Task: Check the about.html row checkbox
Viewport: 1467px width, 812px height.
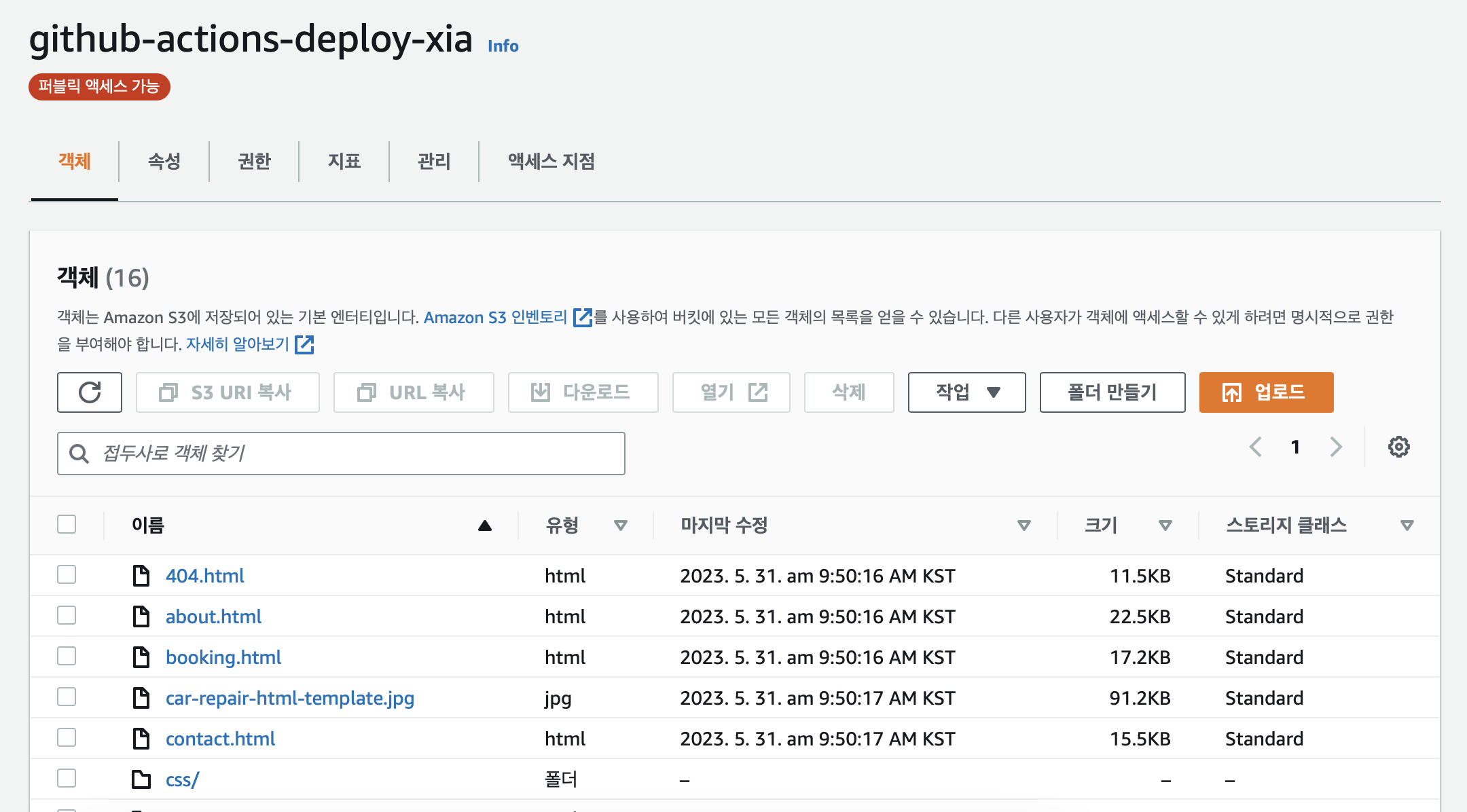Action: (x=67, y=615)
